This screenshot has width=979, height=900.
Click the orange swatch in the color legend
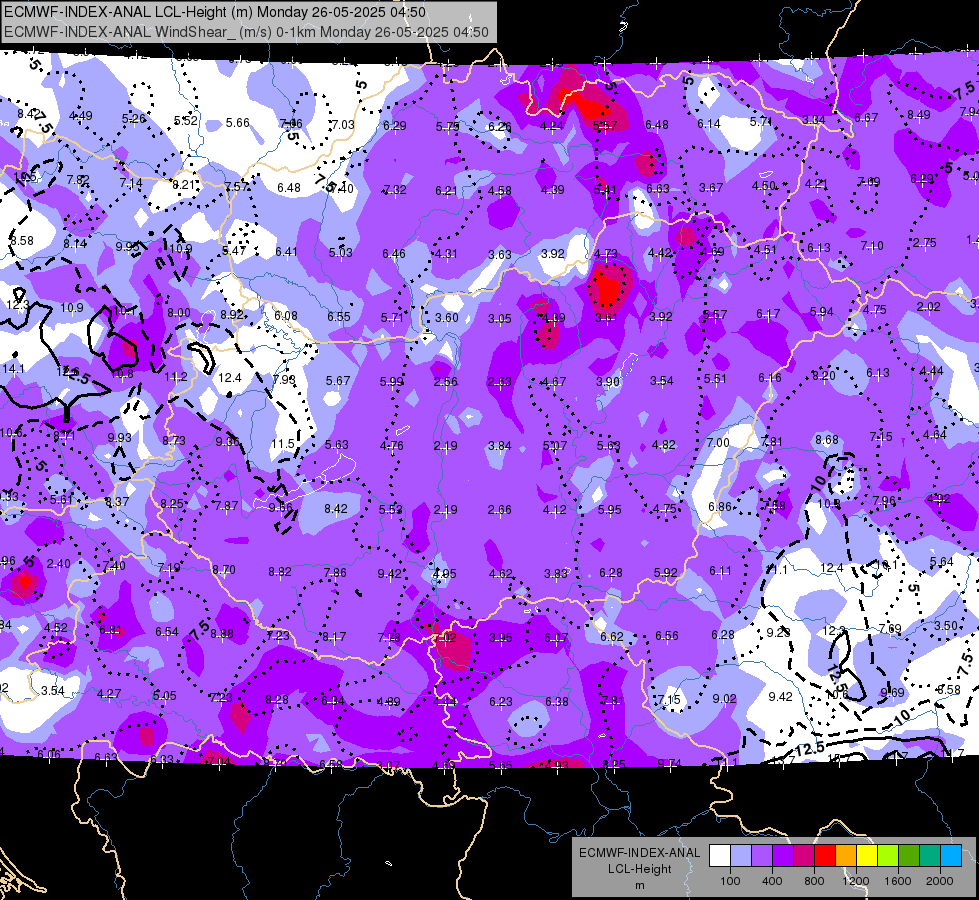point(846,855)
